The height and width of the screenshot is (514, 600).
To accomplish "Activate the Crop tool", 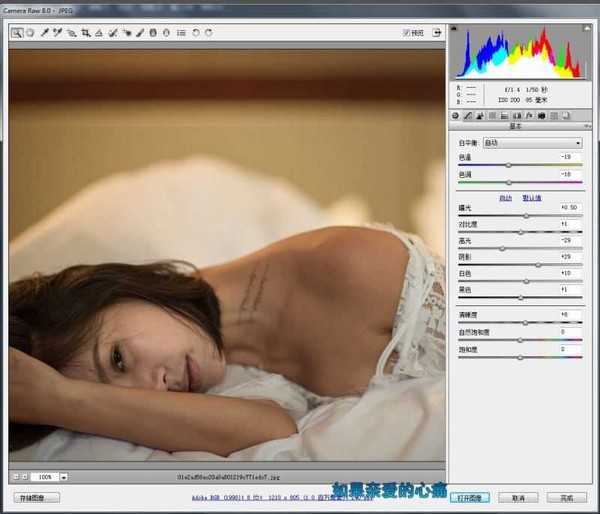I will tap(86, 33).
